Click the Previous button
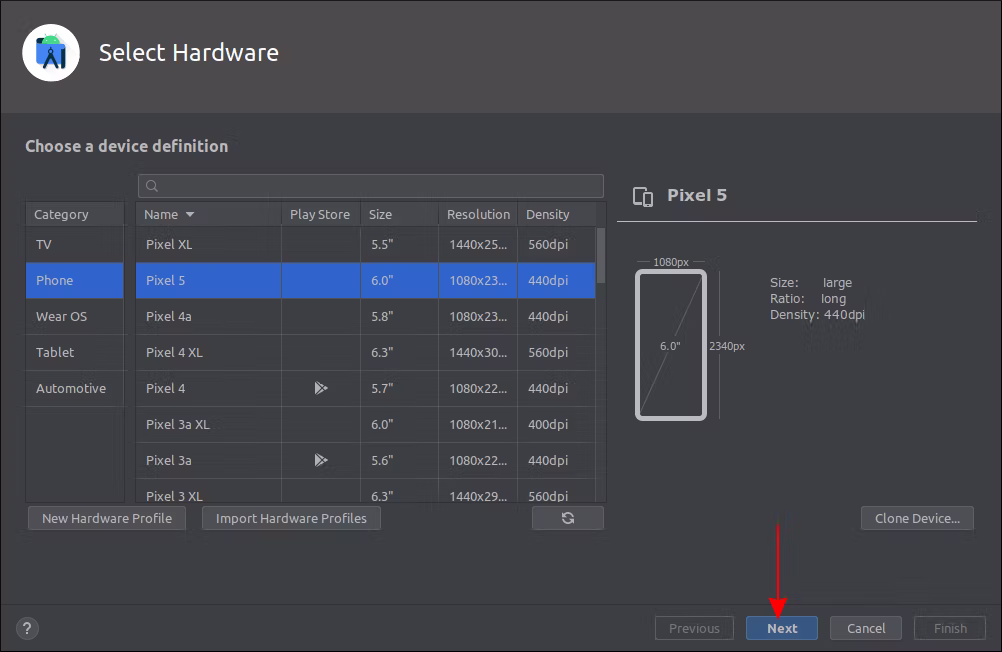 pyautogui.click(x=694, y=628)
